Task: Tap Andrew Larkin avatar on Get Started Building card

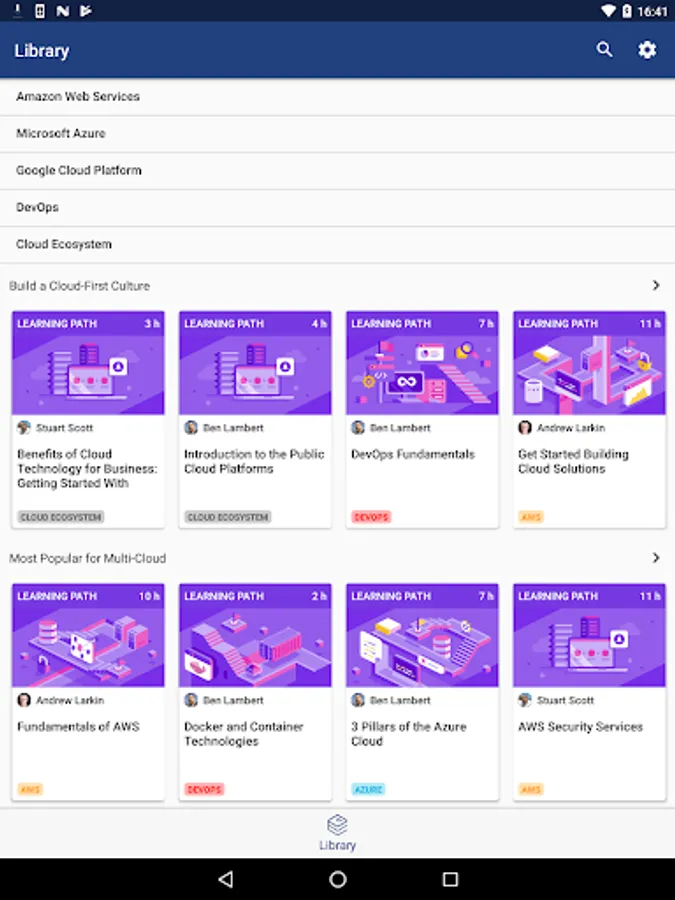Action: 525,428
